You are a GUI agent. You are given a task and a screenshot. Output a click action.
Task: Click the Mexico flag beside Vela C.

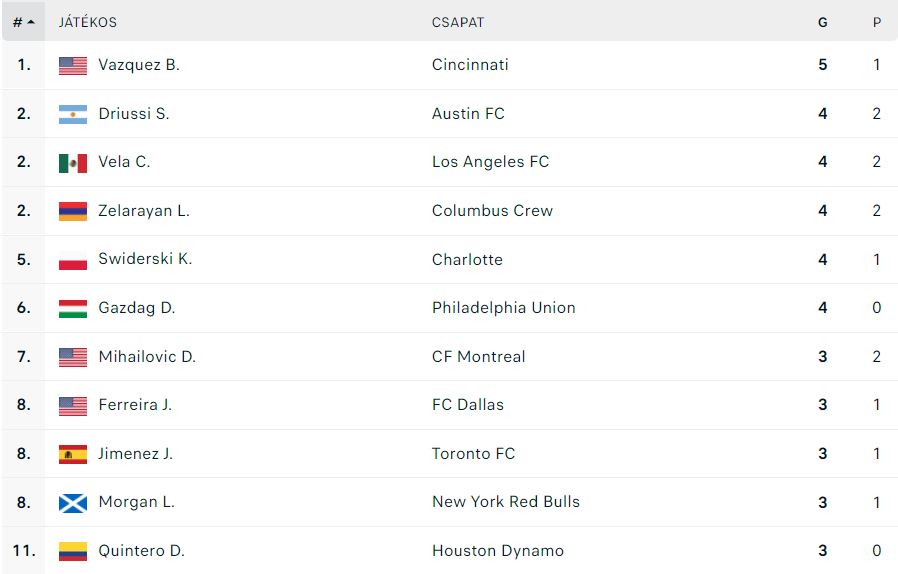pyautogui.click(x=73, y=163)
